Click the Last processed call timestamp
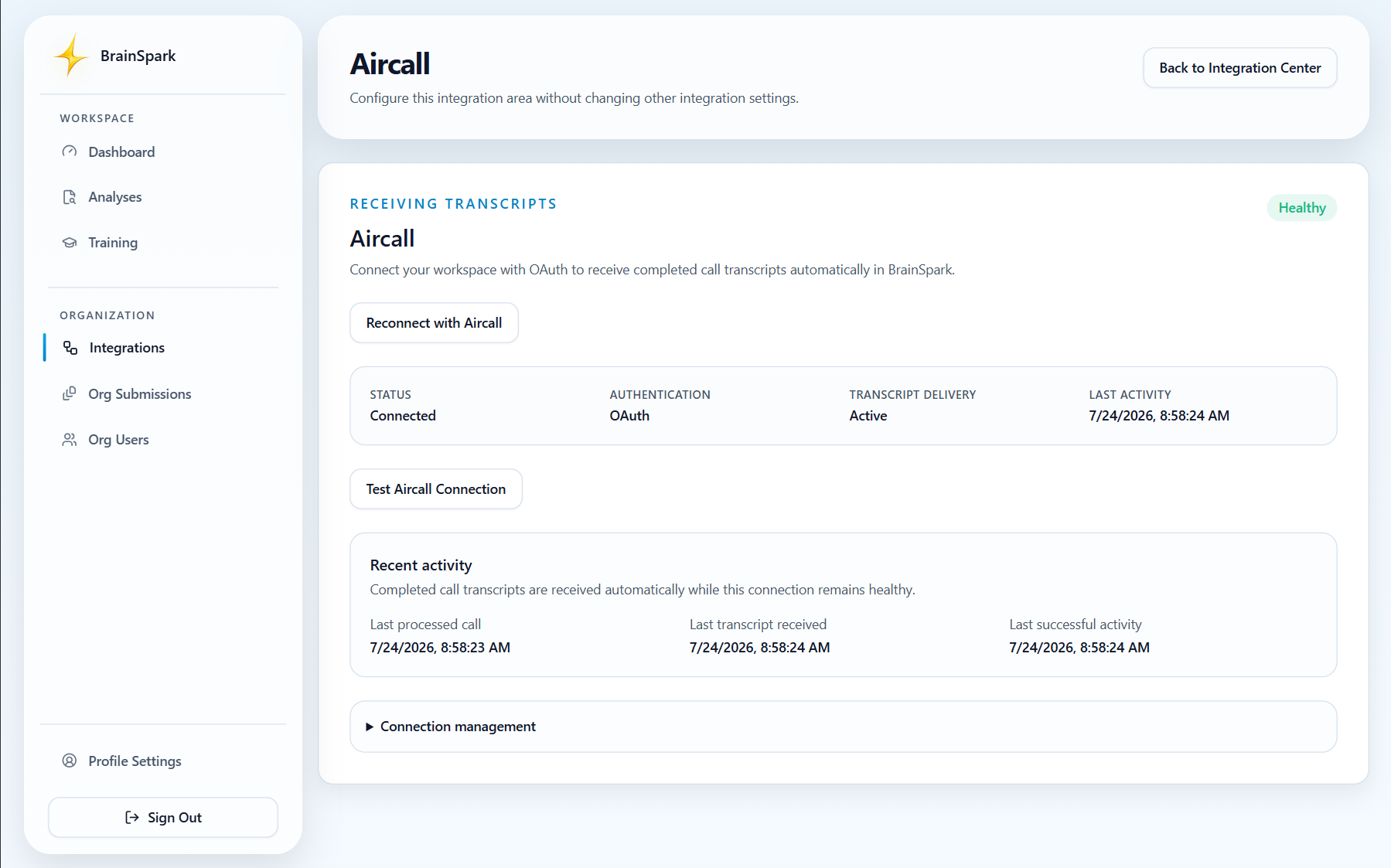The width and height of the screenshot is (1391, 868). point(440,648)
